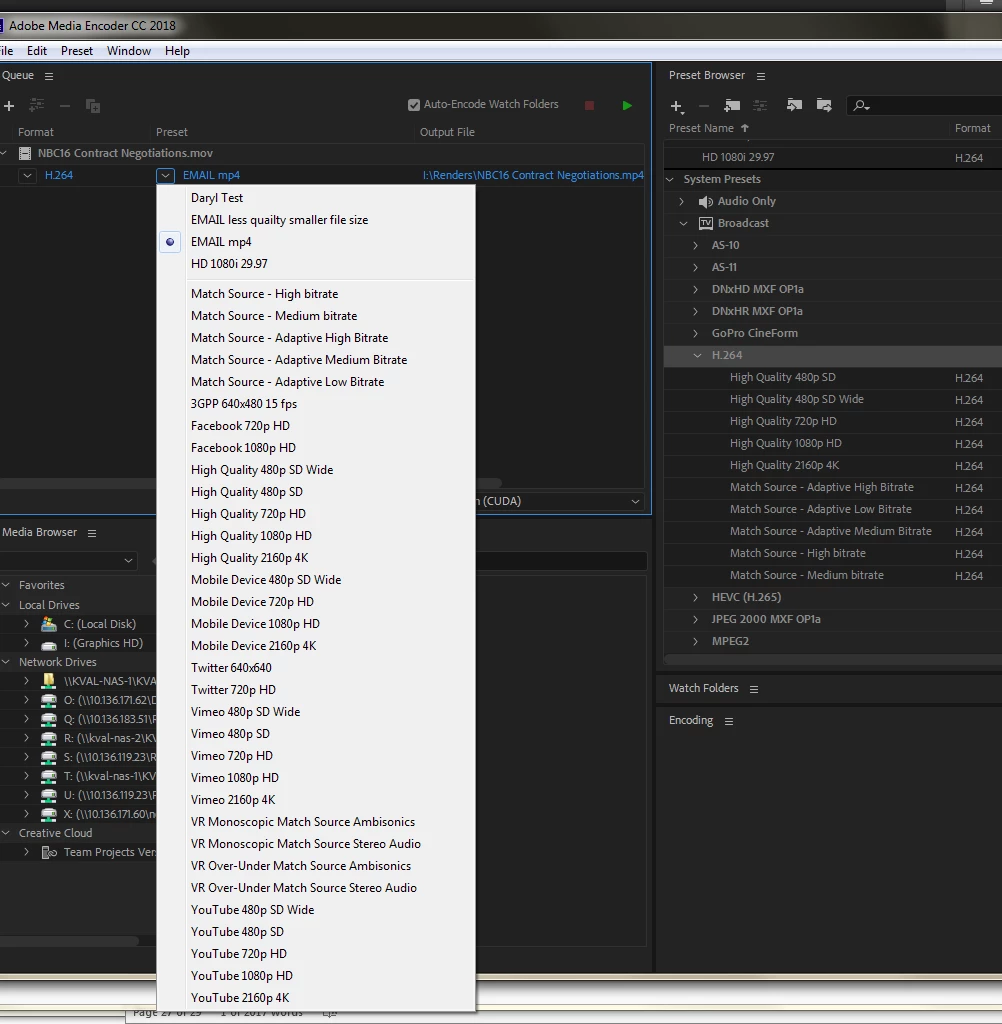Expand the MPEG2 preset folder

coord(696,641)
